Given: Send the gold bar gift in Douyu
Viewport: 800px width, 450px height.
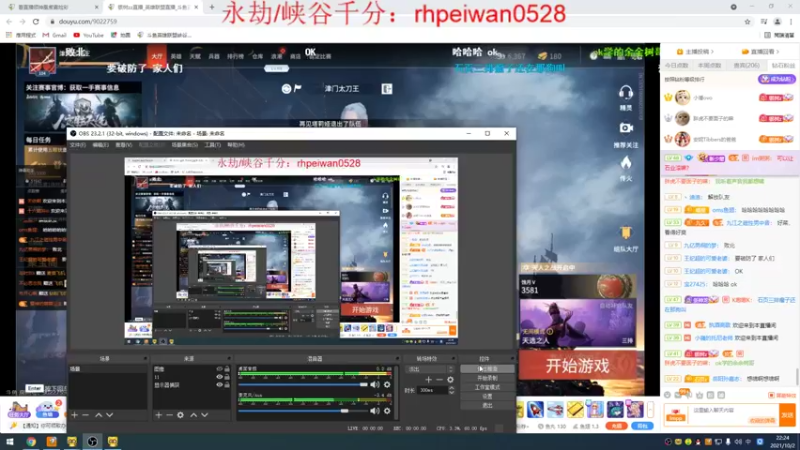Looking at the screenshot, I should pos(575,409).
